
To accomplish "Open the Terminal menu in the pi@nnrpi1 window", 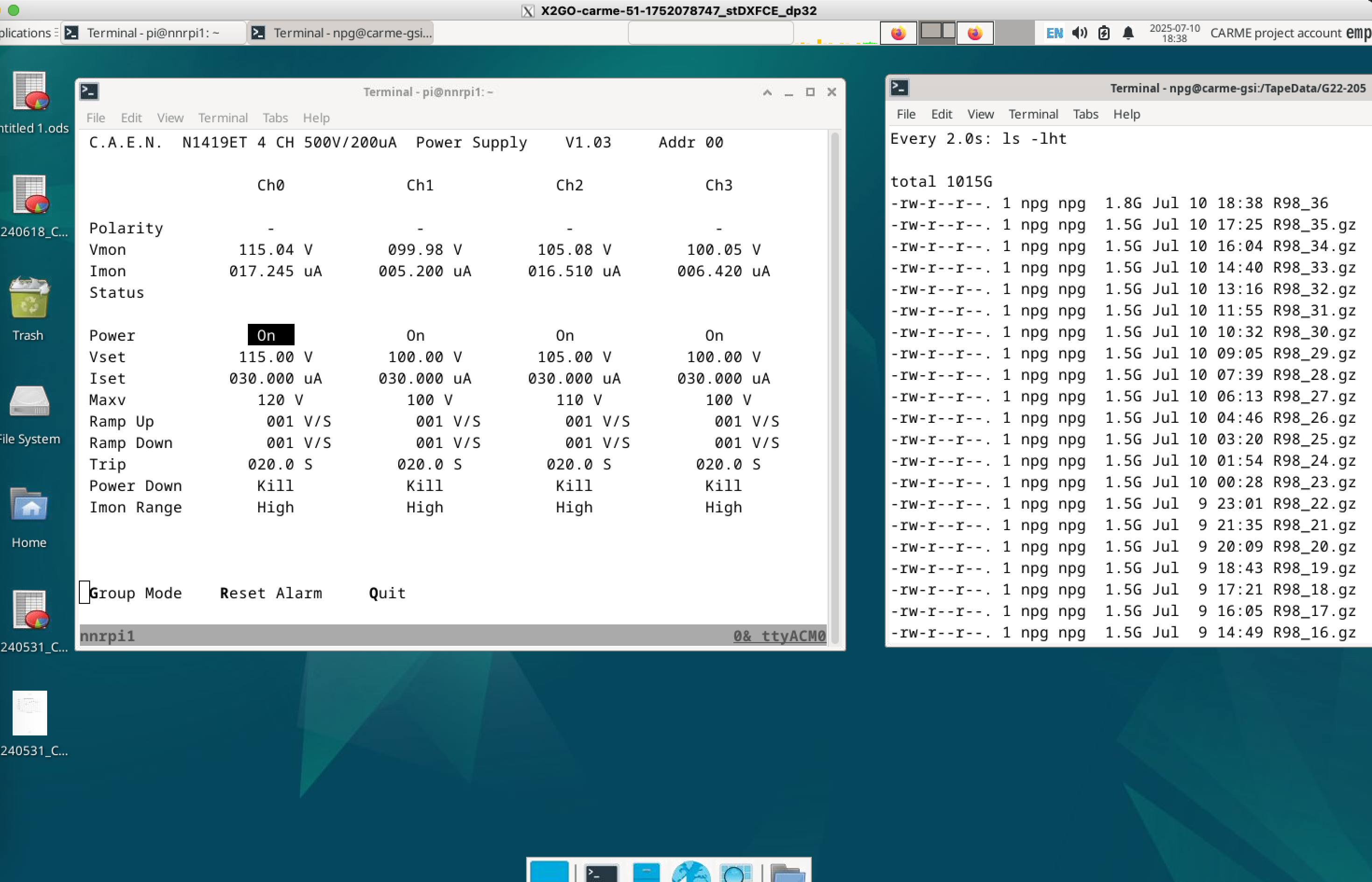I will tap(223, 118).
